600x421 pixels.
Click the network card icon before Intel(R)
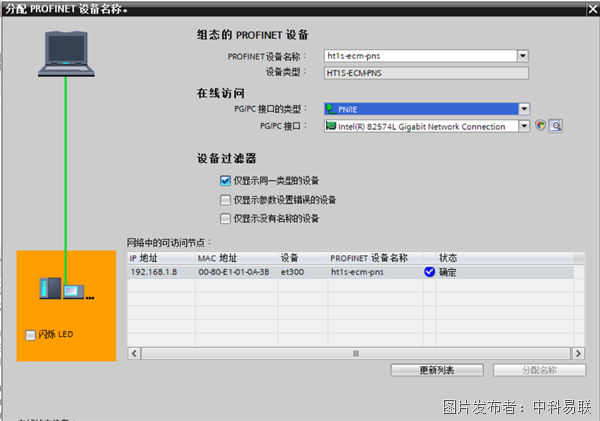point(331,126)
